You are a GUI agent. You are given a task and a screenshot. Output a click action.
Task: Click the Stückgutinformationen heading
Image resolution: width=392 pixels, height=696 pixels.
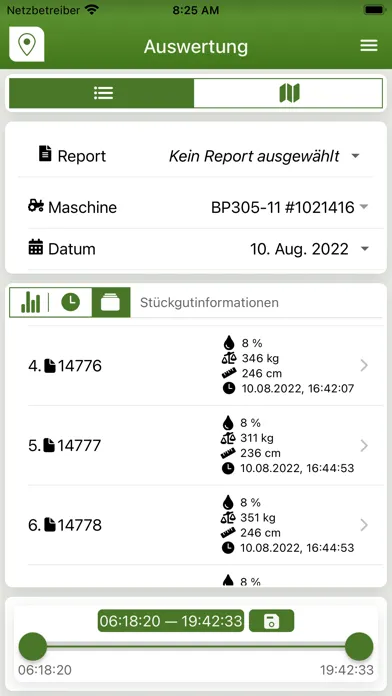click(x=209, y=303)
